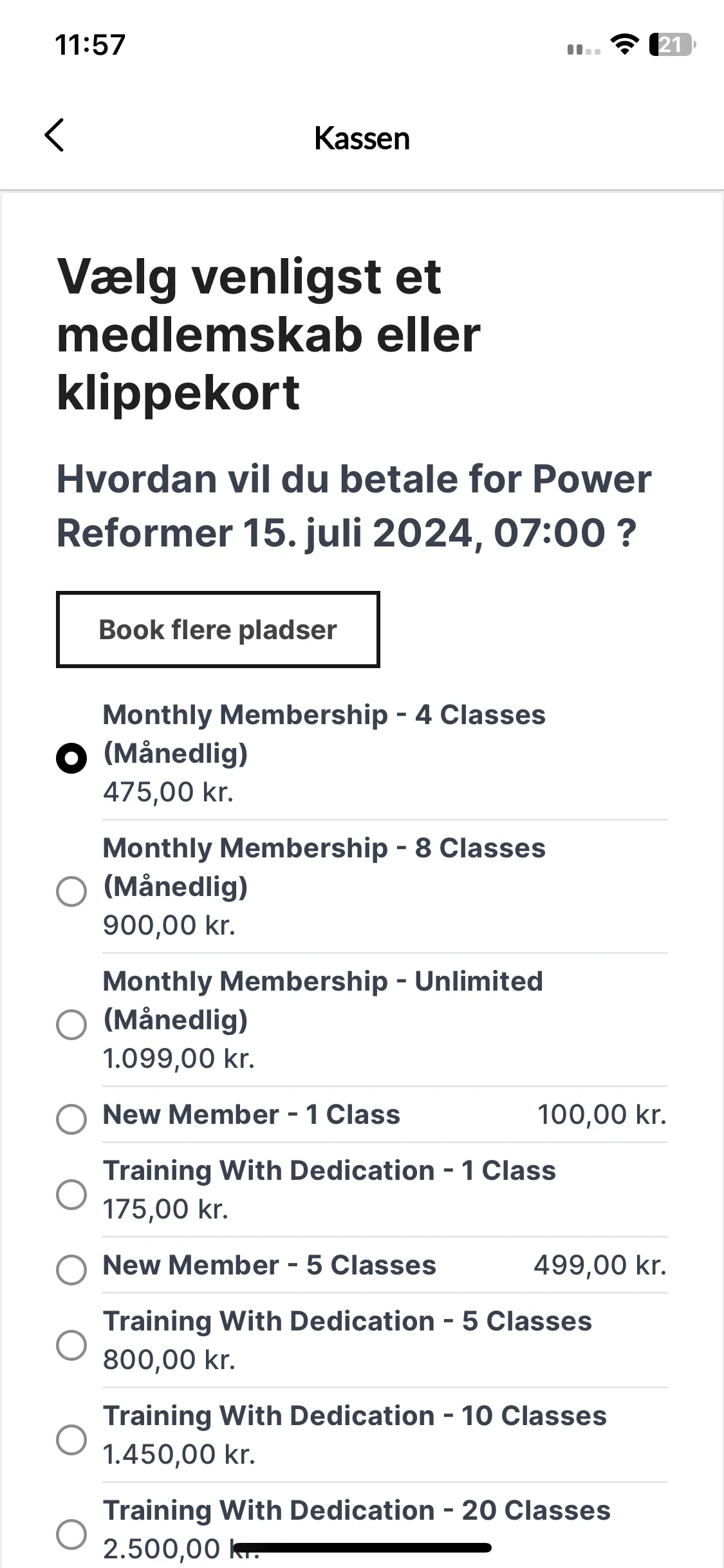724x1568 pixels.
Task: Tap the 499,00 kr. price label
Action: [x=600, y=1265]
